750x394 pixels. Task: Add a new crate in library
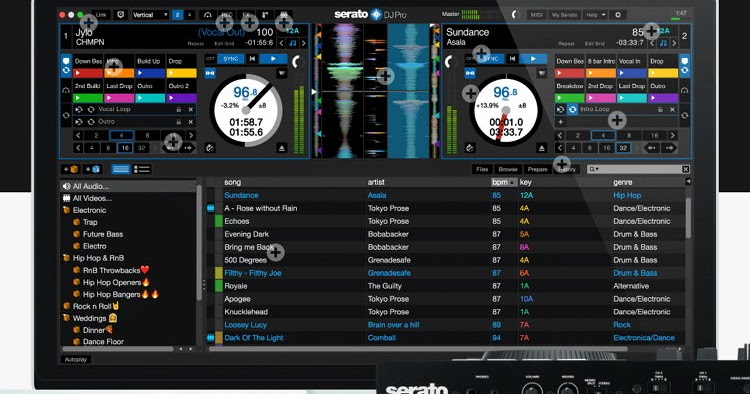(71, 169)
